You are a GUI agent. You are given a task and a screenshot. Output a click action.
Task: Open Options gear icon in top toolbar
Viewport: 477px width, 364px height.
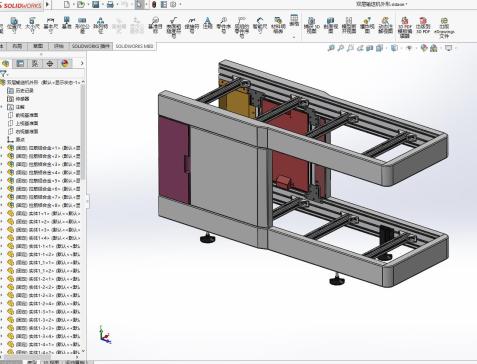[173, 5]
